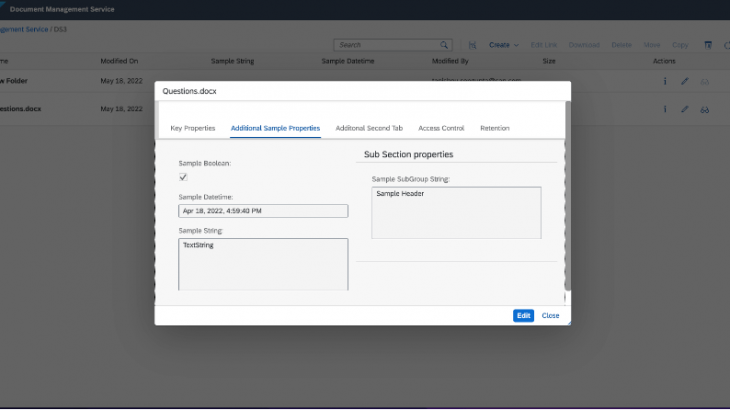Click the Sample Datetime column header
Image resolution: width=730 pixels, height=410 pixels.
tap(348, 61)
